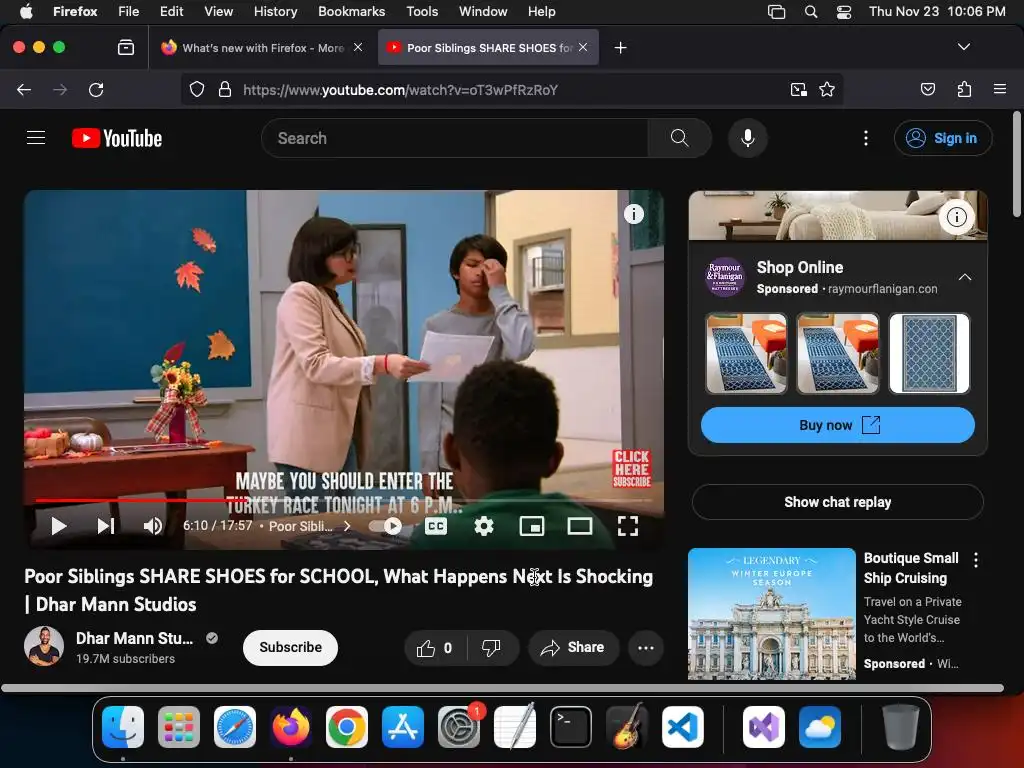This screenshot has width=1024, height=768.
Task: Open picture-in-picture icon in address bar
Action: pos(799,89)
